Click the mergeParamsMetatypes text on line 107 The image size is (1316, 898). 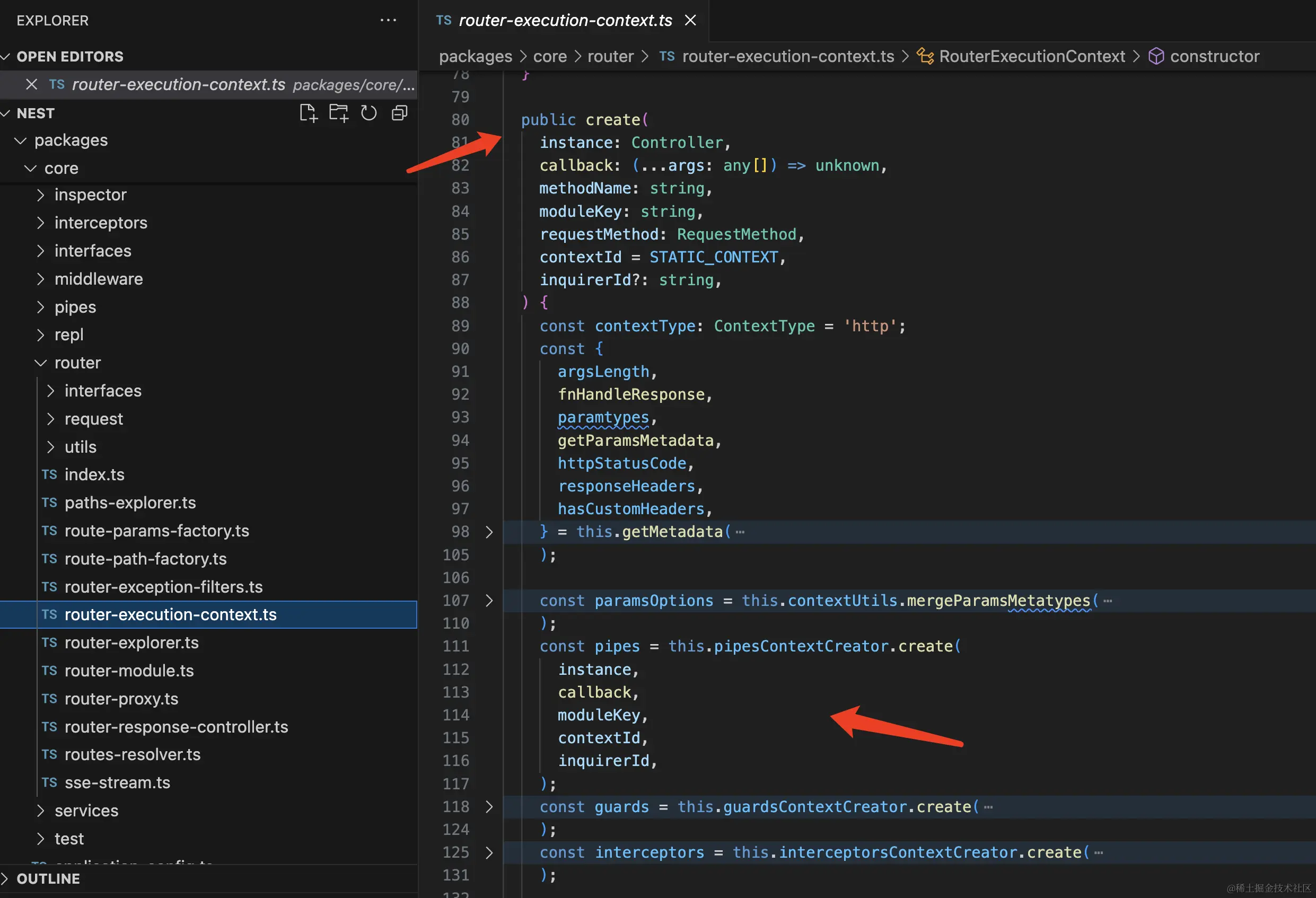point(998,600)
